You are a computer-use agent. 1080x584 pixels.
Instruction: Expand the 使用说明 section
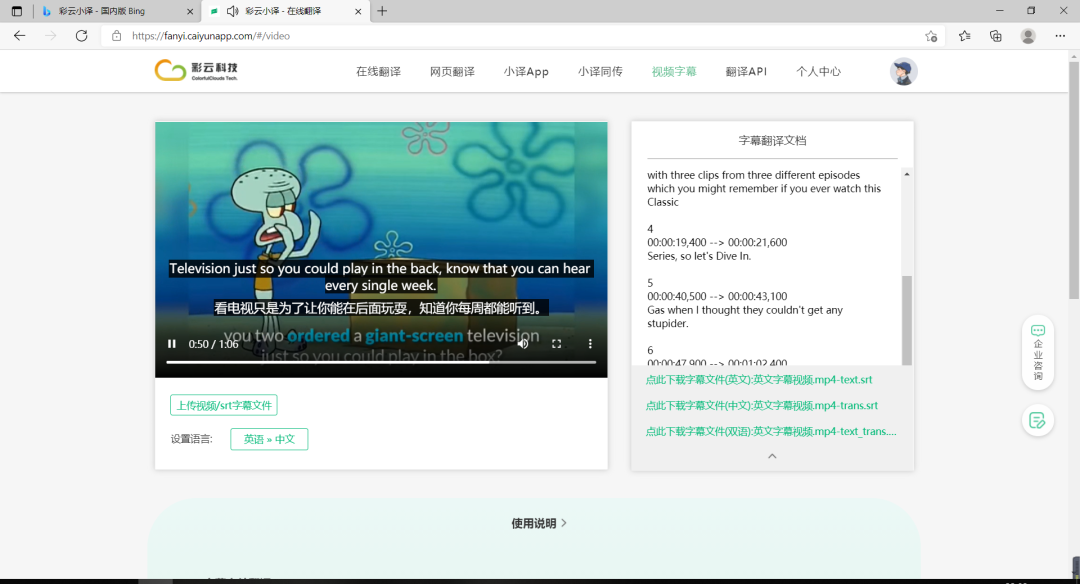coord(539,523)
